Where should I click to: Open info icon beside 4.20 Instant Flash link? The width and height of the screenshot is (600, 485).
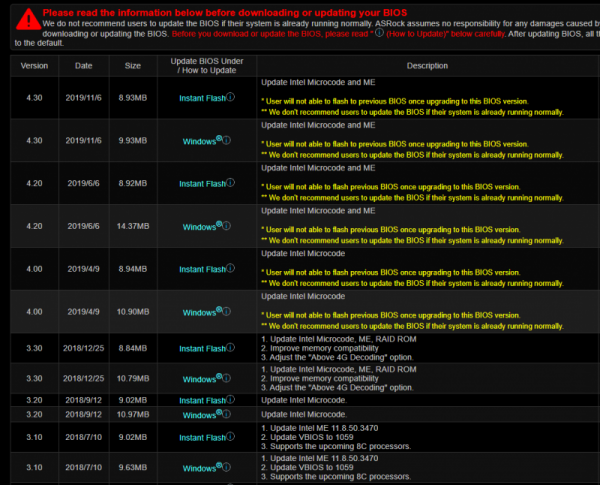coord(230,183)
